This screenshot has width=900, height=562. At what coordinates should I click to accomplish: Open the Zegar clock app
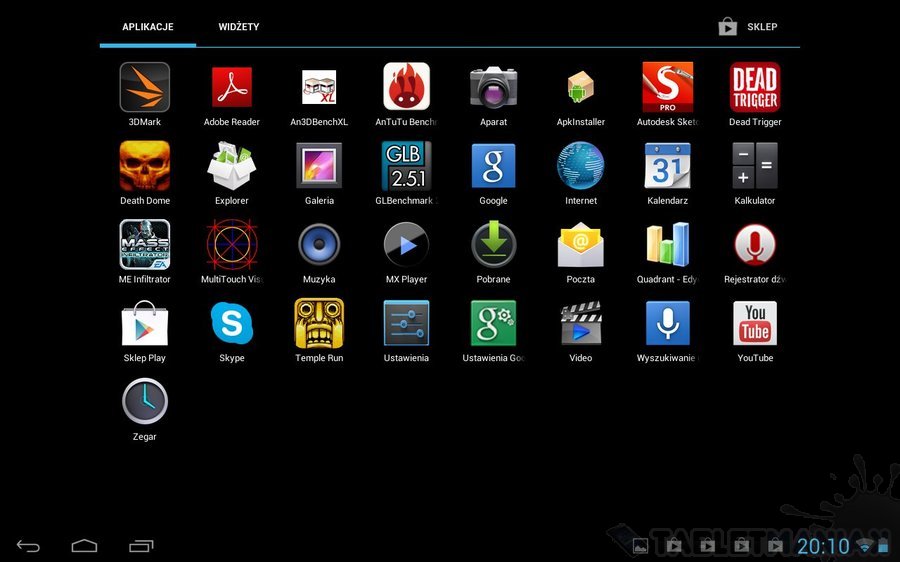[x=145, y=401]
